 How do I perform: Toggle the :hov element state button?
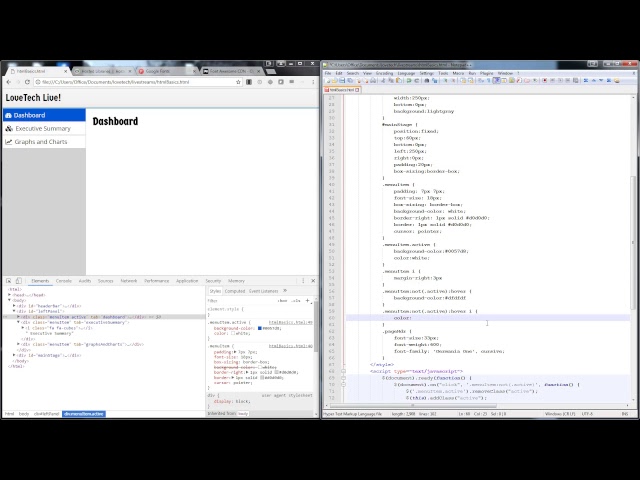(282, 300)
